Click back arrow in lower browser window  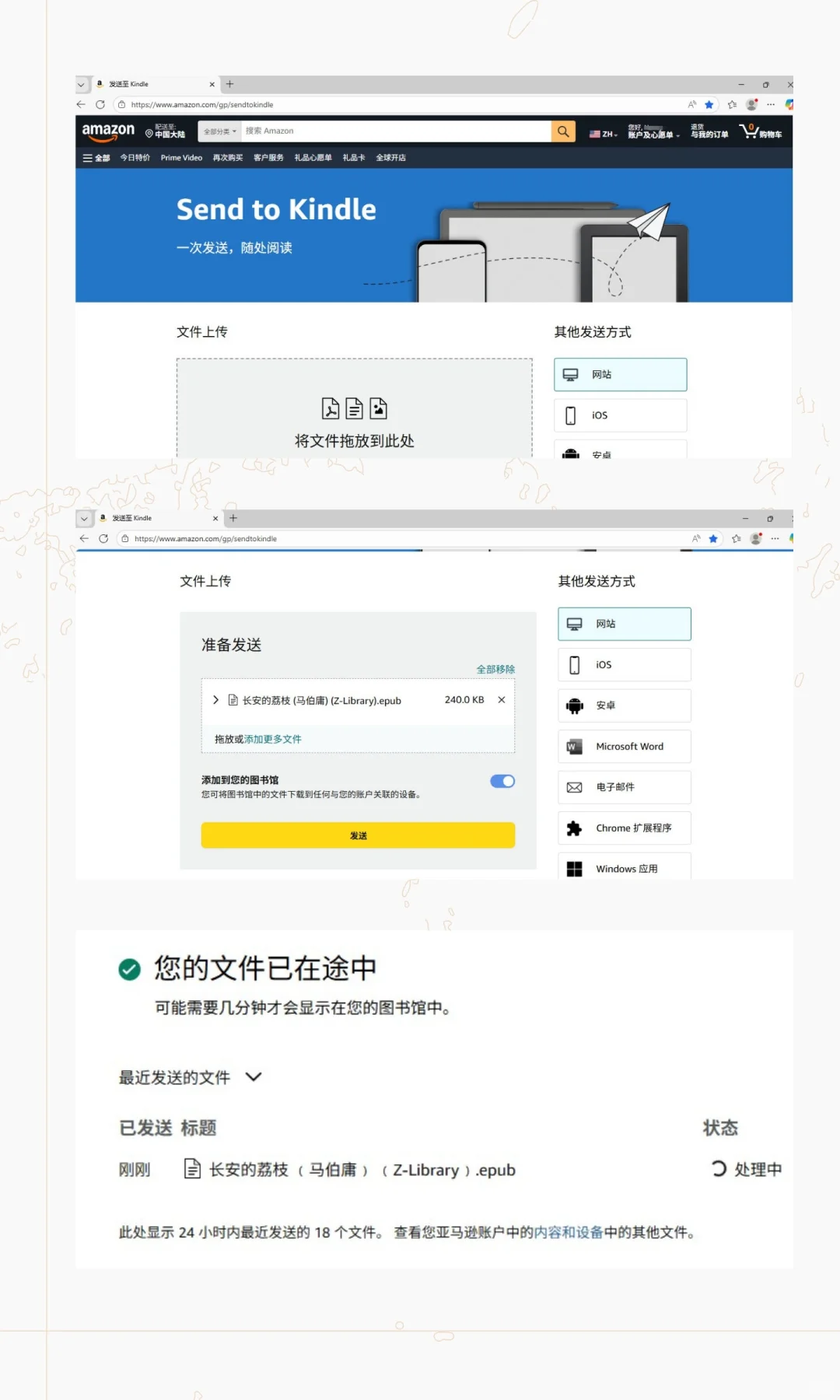[x=84, y=538]
